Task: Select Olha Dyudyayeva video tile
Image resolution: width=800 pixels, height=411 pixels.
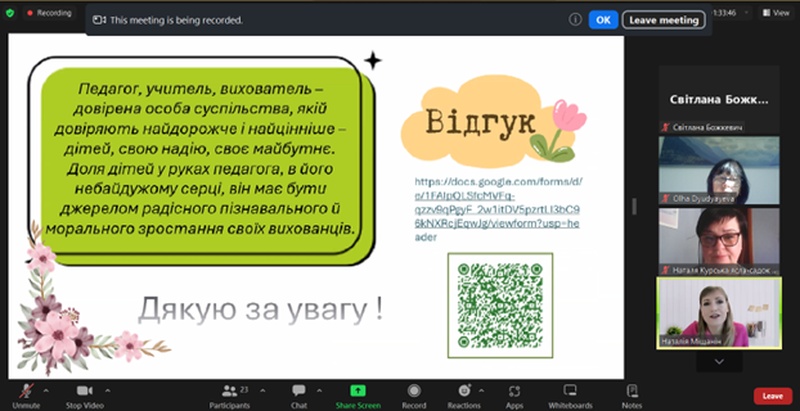Action: 719,170
